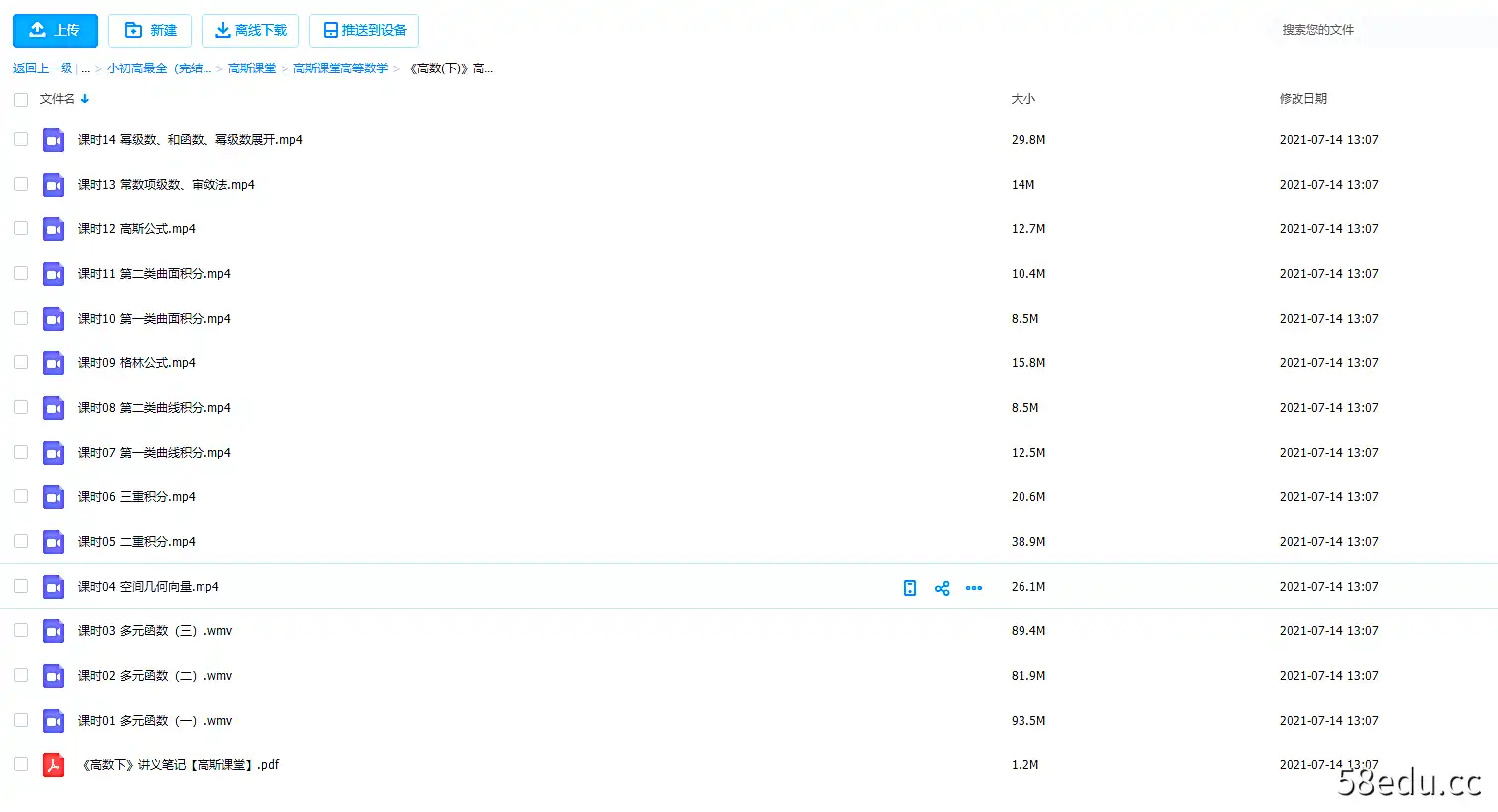Click the 上传 upload button
This screenshot has height=812, width=1498.
pyautogui.click(x=56, y=31)
